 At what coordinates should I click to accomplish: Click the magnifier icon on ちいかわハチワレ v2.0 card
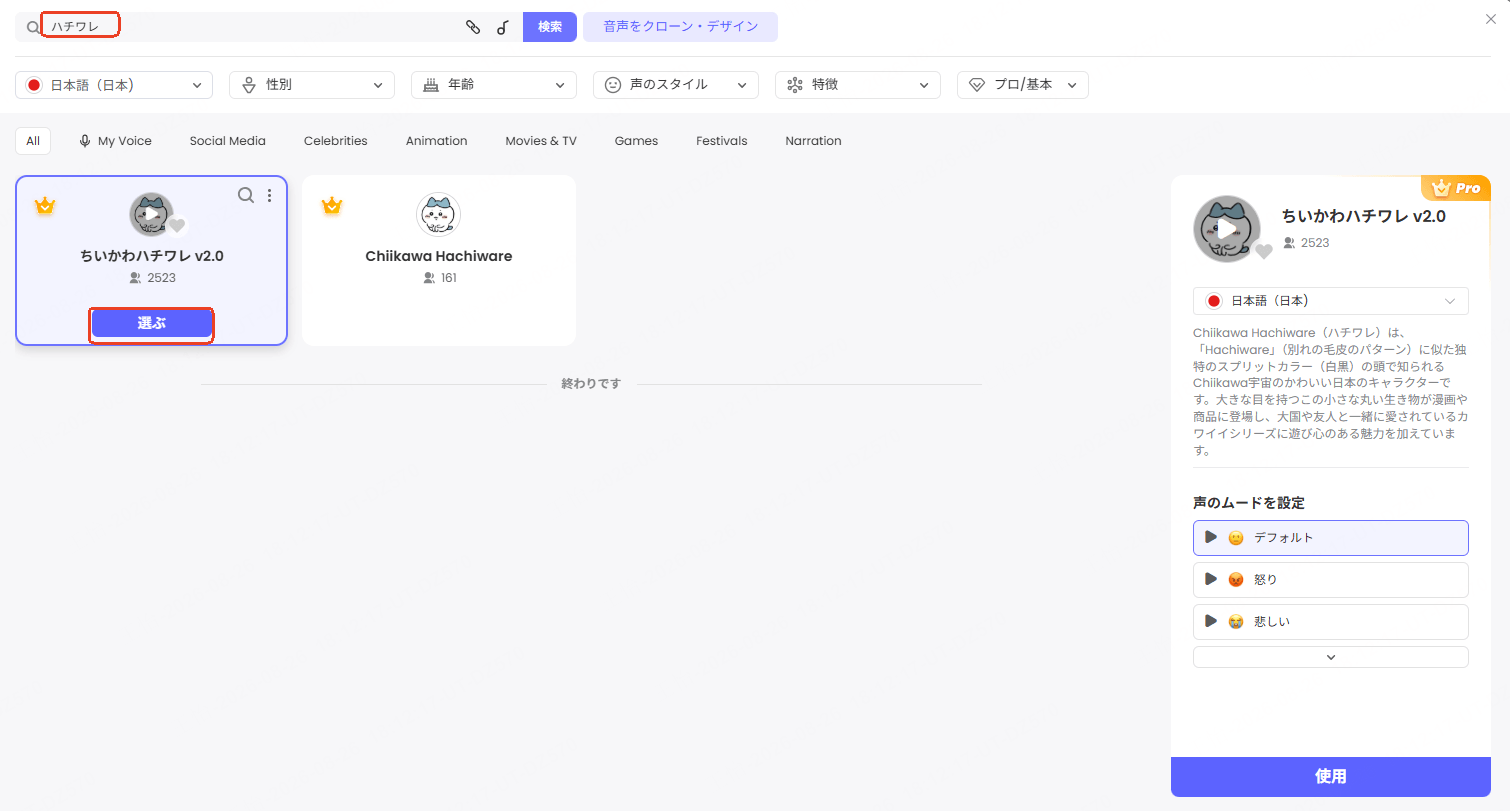coord(246,195)
